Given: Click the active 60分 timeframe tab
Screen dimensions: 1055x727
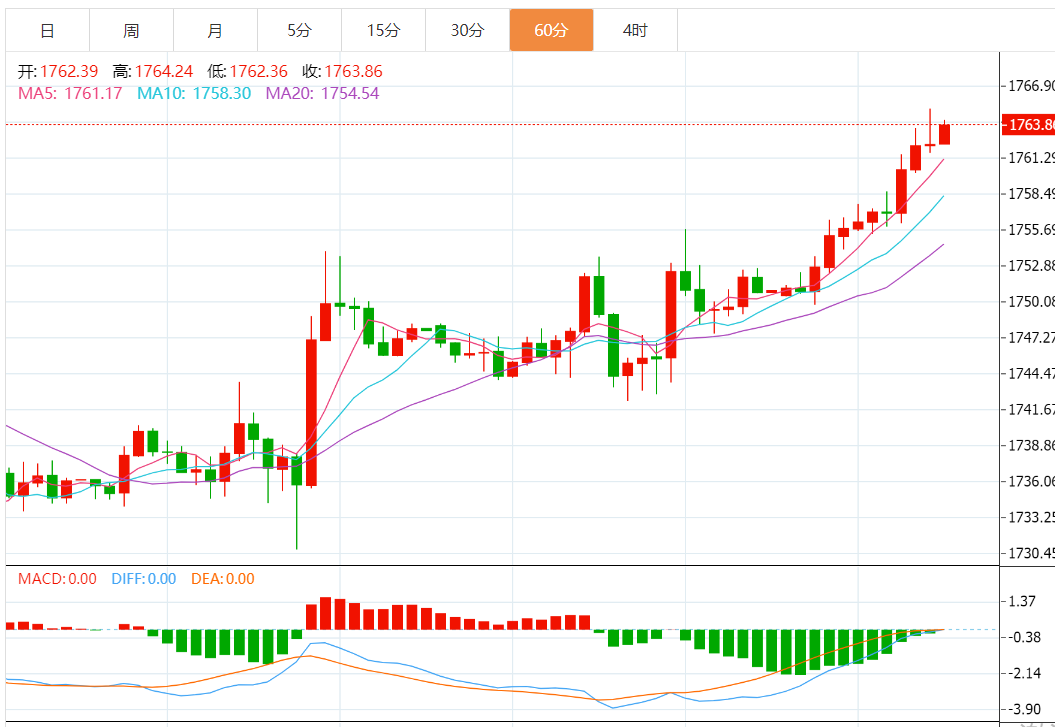Looking at the screenshot, I should [552, 30].
